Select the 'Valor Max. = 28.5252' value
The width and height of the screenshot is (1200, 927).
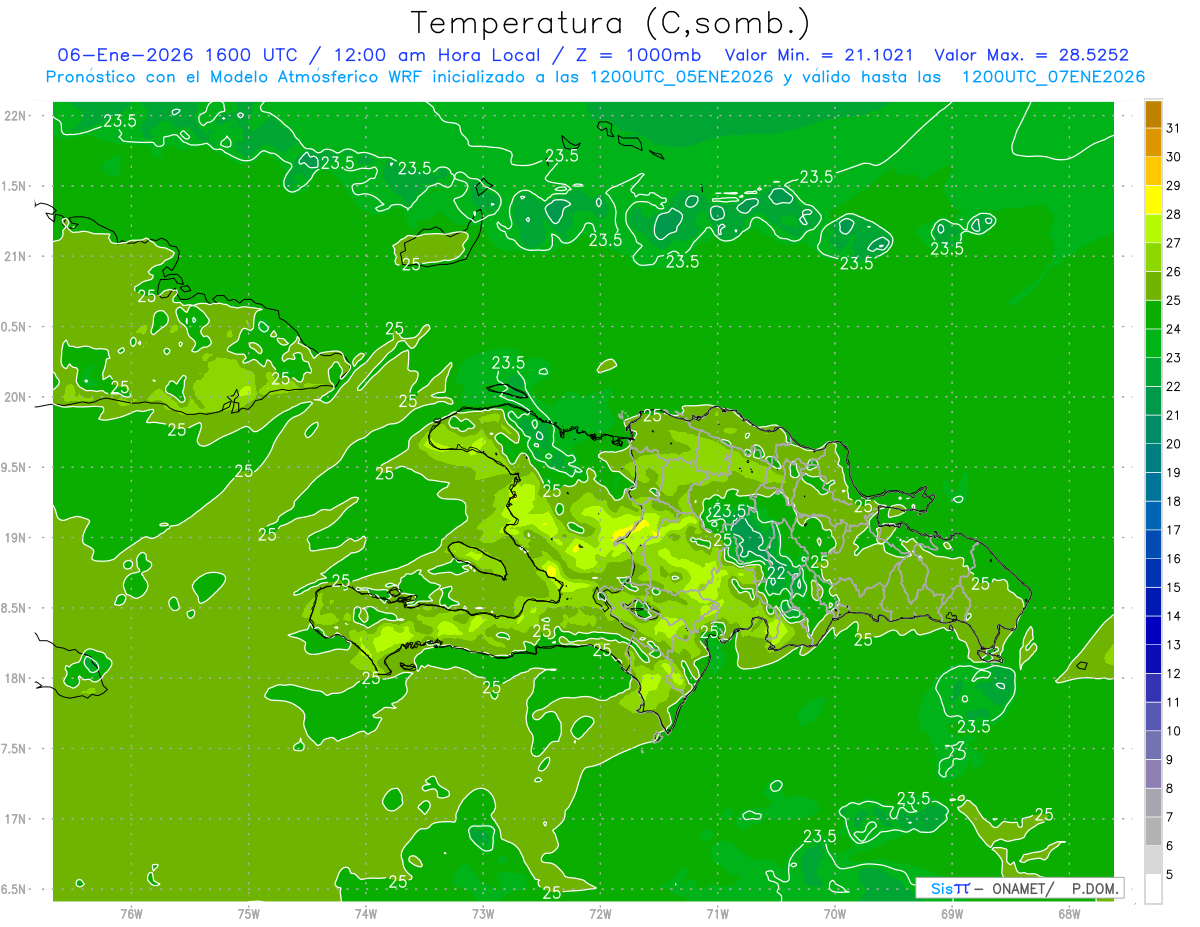click(1031, 55)
